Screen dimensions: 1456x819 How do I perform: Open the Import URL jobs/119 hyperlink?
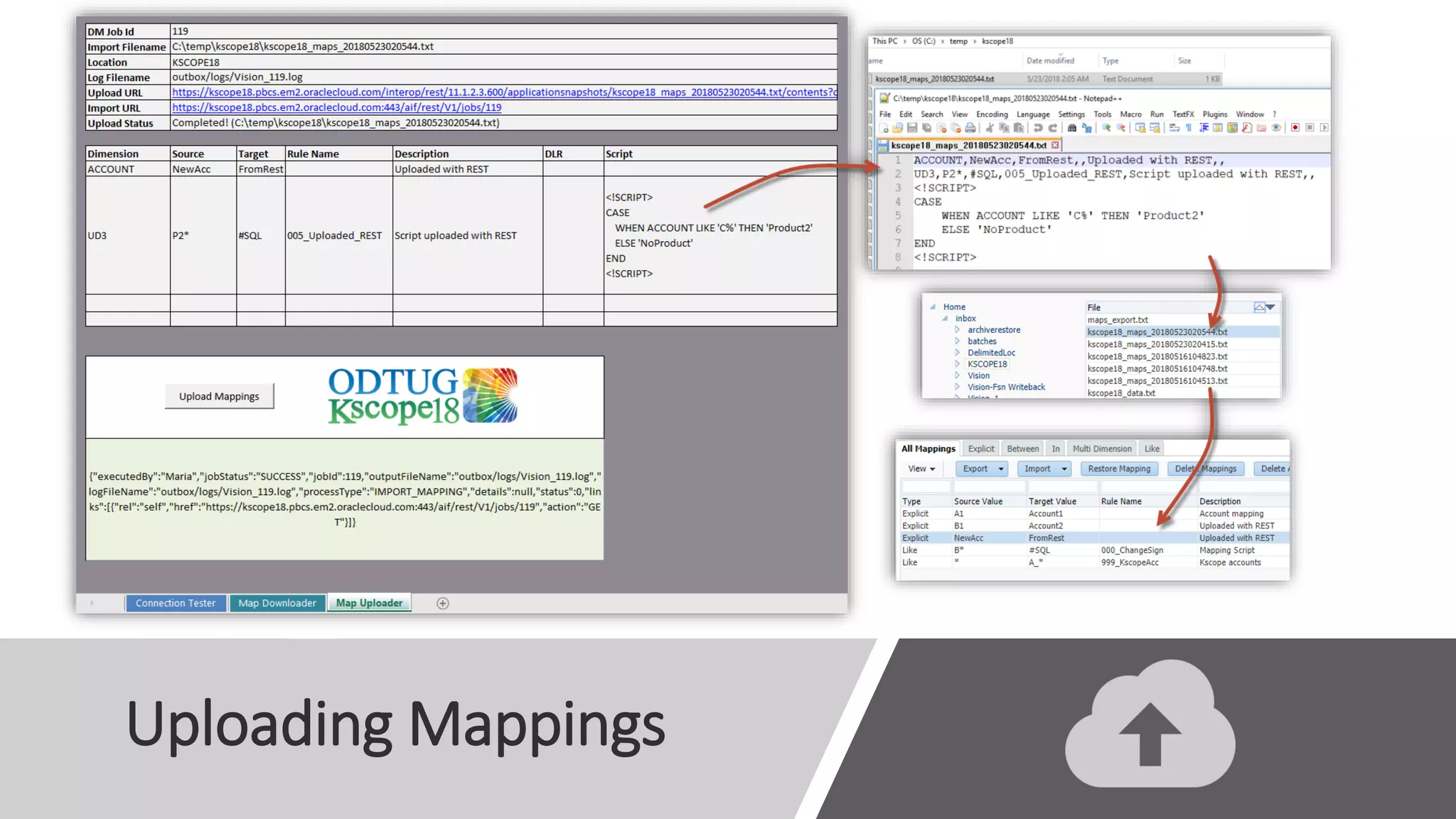337,107
